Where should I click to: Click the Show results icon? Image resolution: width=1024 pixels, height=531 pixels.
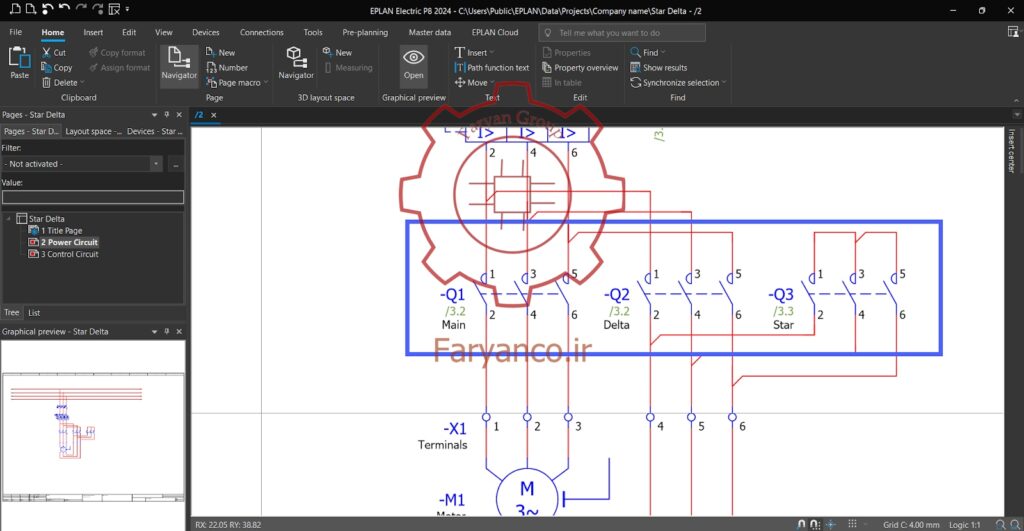coord(635,67)
